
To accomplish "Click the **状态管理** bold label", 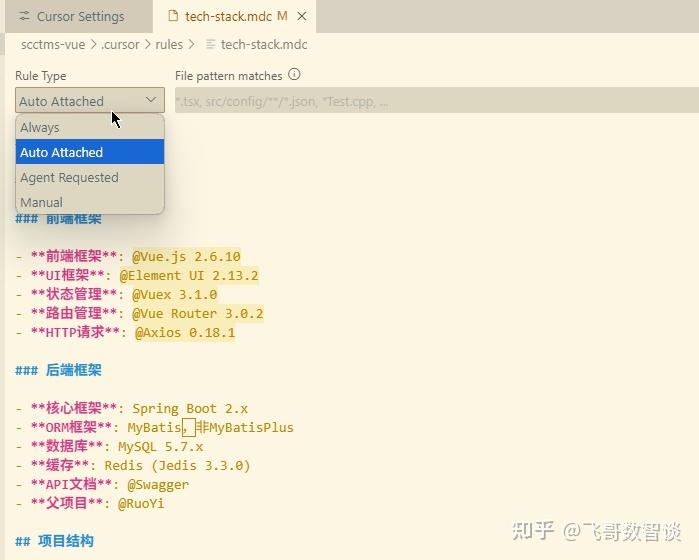I will [x=74, y=295].
